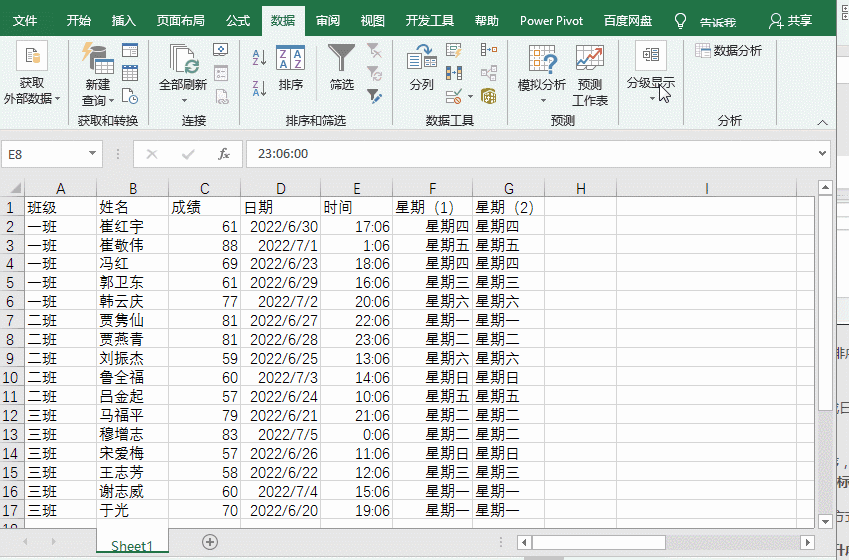Open Data Validation dropdown arrow
Image resolution: width=849 pixels, height=560 pixels.
[x=470, y=97]
